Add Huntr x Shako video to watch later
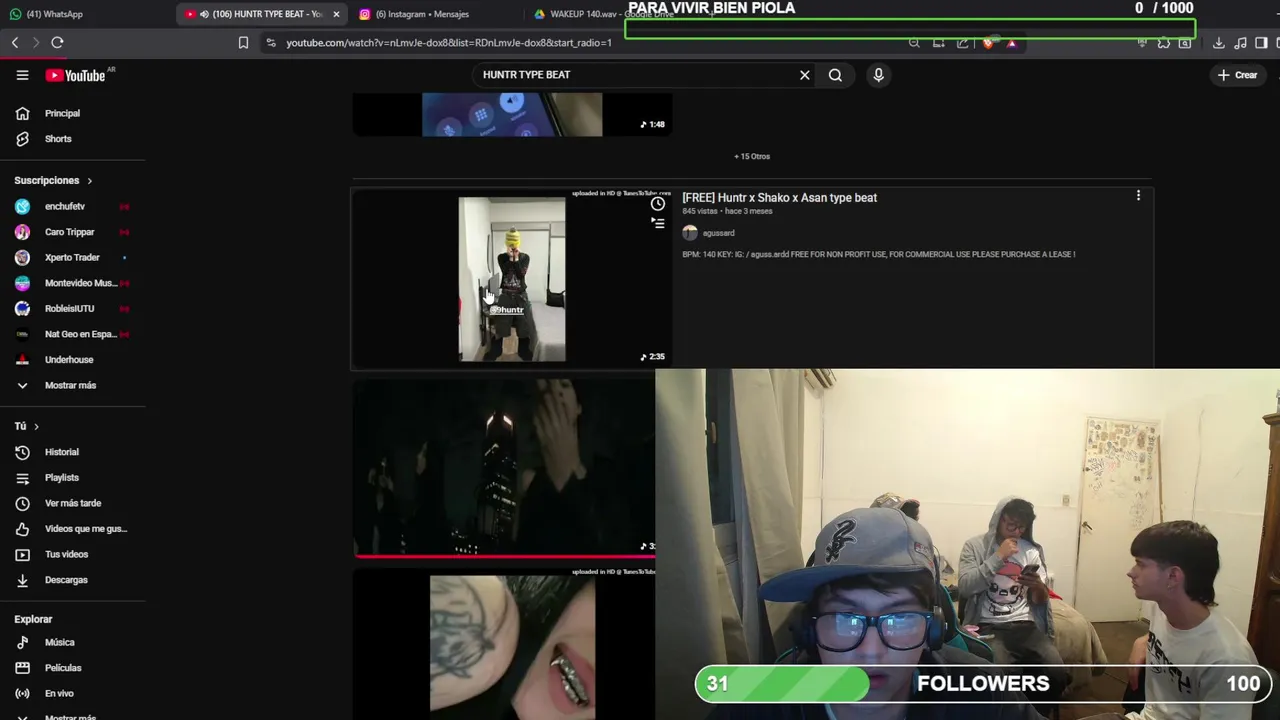 point(657,204)
